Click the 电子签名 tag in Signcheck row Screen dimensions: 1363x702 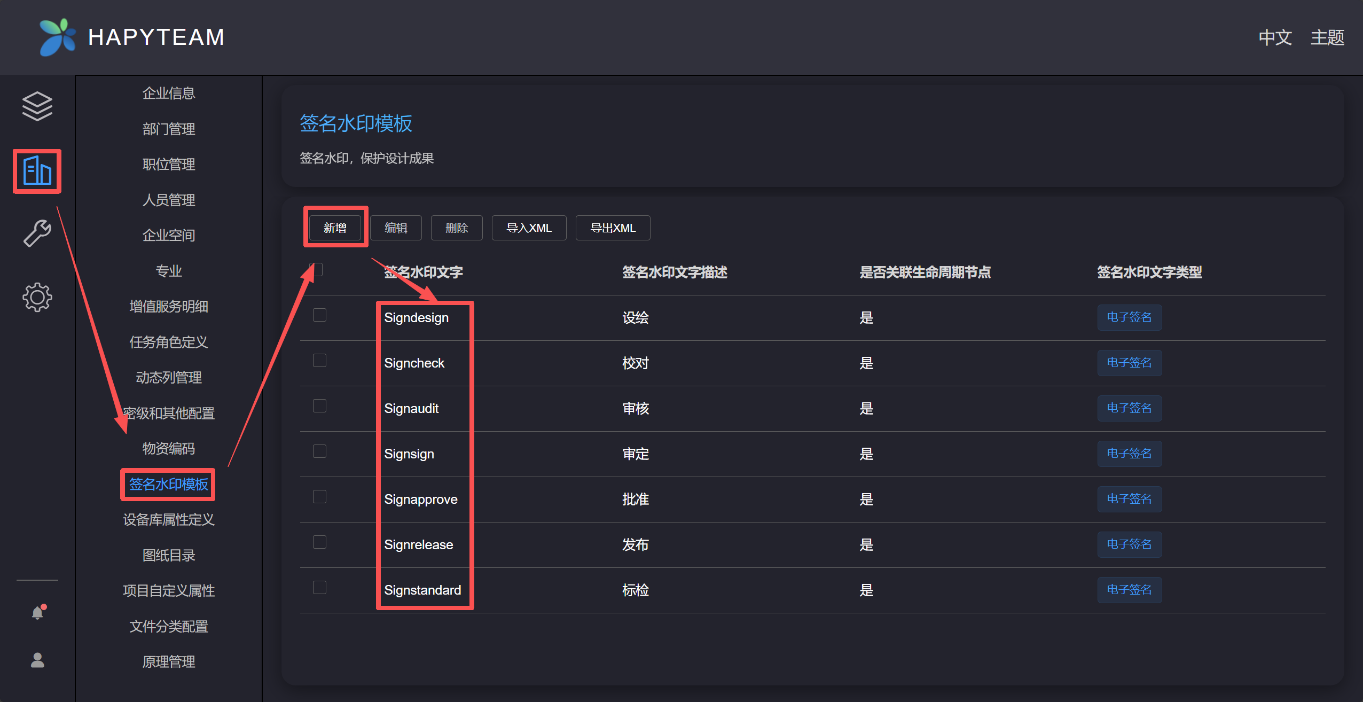point(1129,363)
